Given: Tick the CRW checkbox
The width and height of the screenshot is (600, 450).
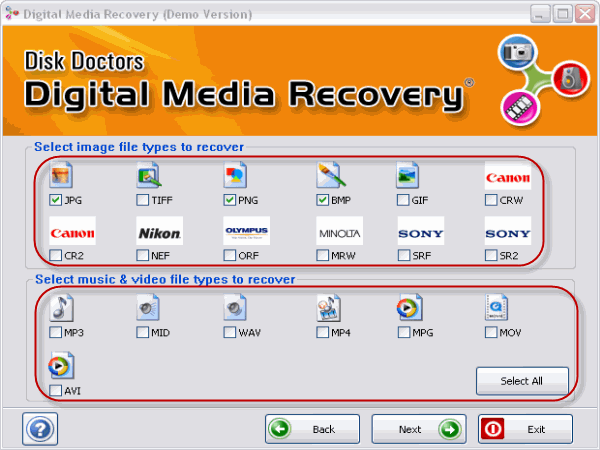Looking at the screenshot, I should point(491,200).
